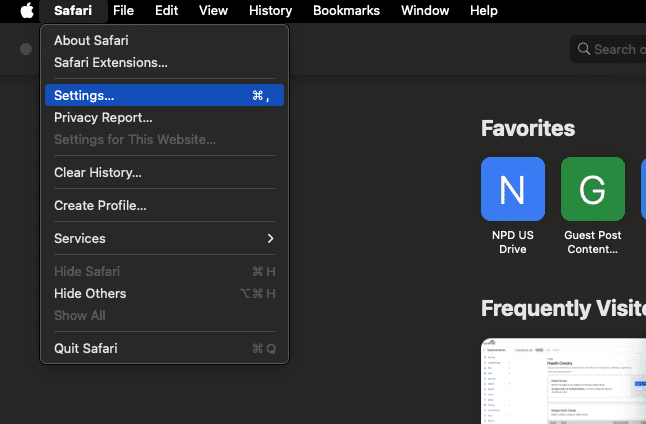The width and height of the screenshot is (646, 424).
Task: Expand the Services submenu arrow
Action: pyautogui.click(x=270, y=238)
